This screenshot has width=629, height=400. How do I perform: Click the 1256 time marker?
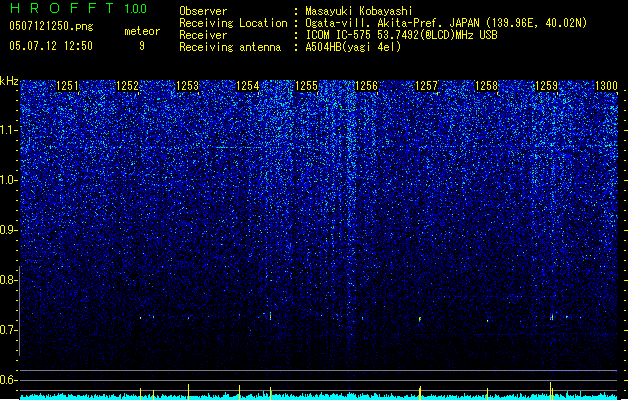coord(366,85)
